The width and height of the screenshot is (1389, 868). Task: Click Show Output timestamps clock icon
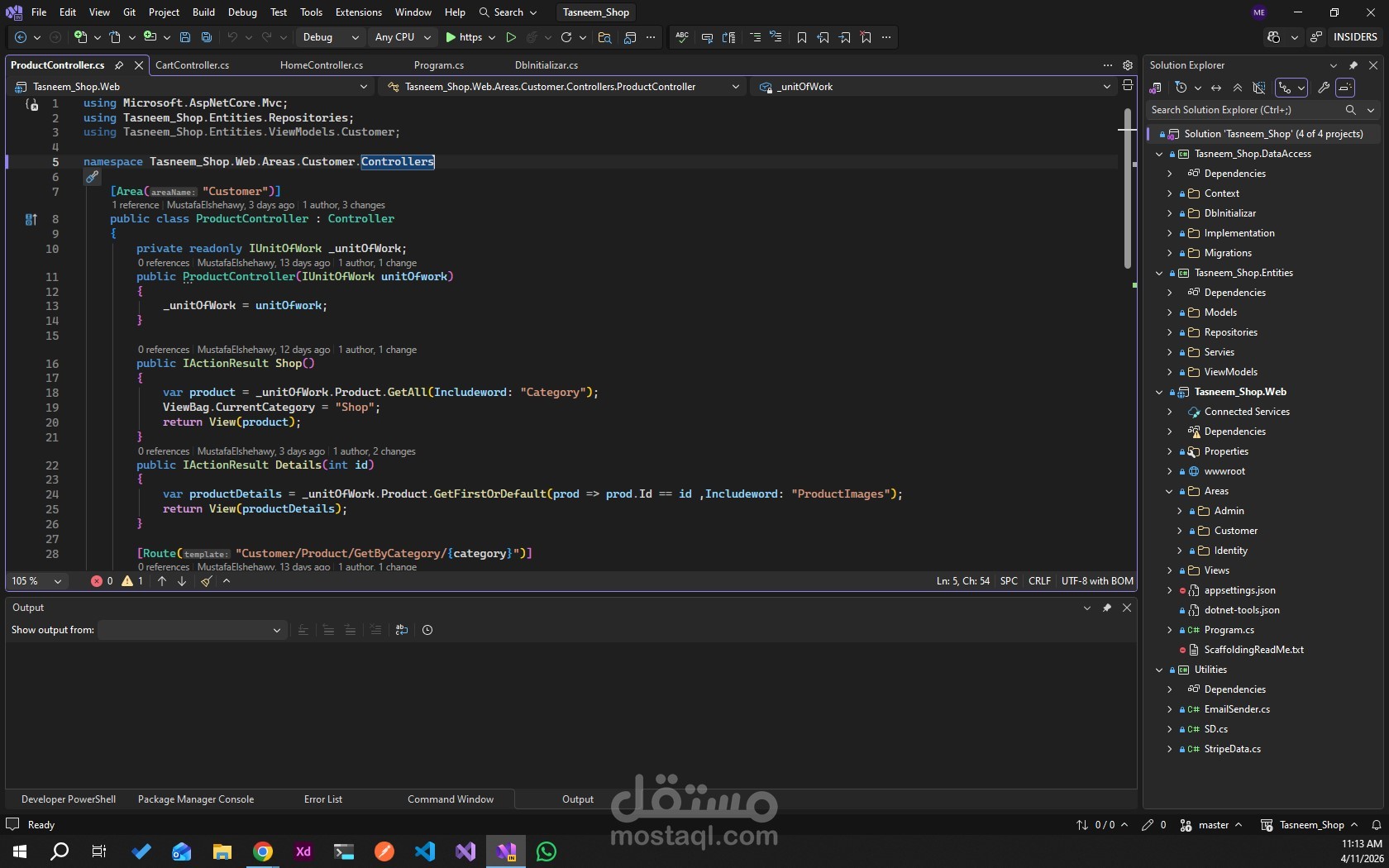click(427, 630)
